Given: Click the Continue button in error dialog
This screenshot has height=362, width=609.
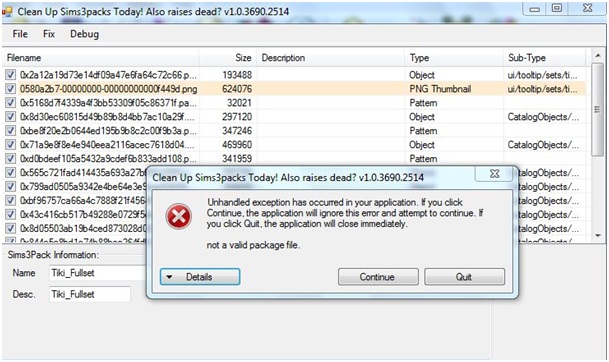Looking at the screenshot, I should click(378, 277).
